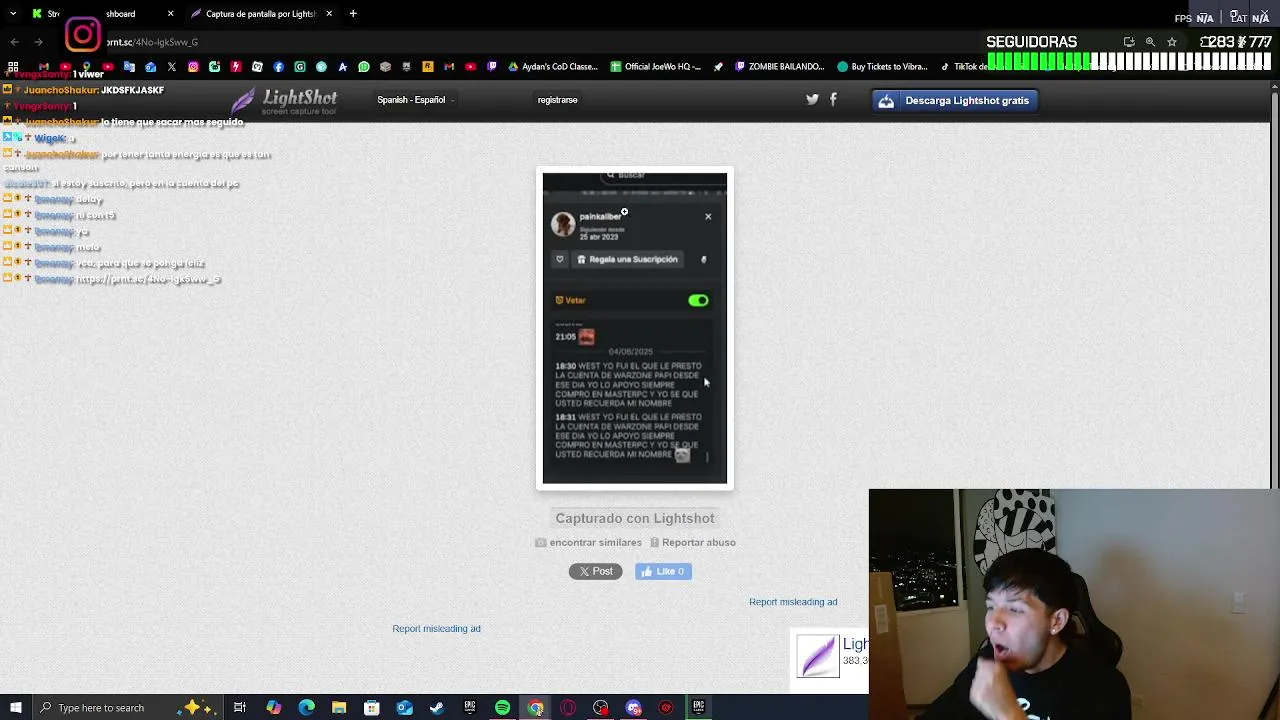Open the Lightshot Twitter bird icon
The image size is (1280, 720).
click(812, 99)
